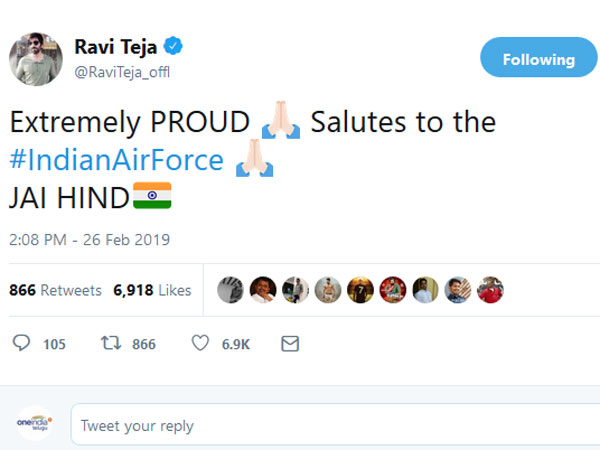Click the Indian flag emoji
The height and width of the screenshot is (450, 600).
coord(152,195)
